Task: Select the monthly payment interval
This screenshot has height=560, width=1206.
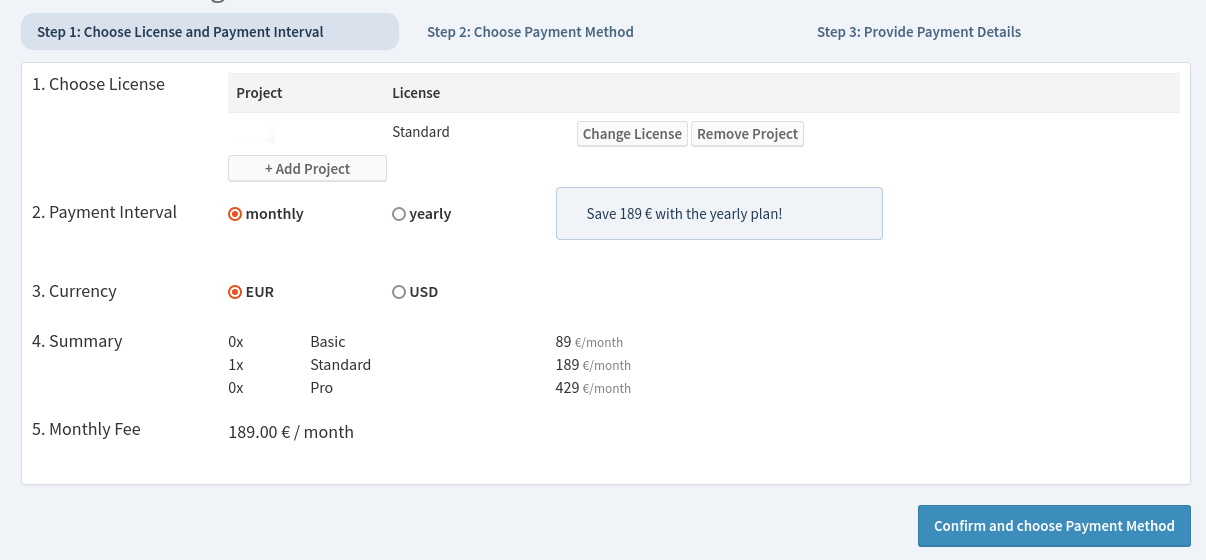Action: (x=266, y=214)
